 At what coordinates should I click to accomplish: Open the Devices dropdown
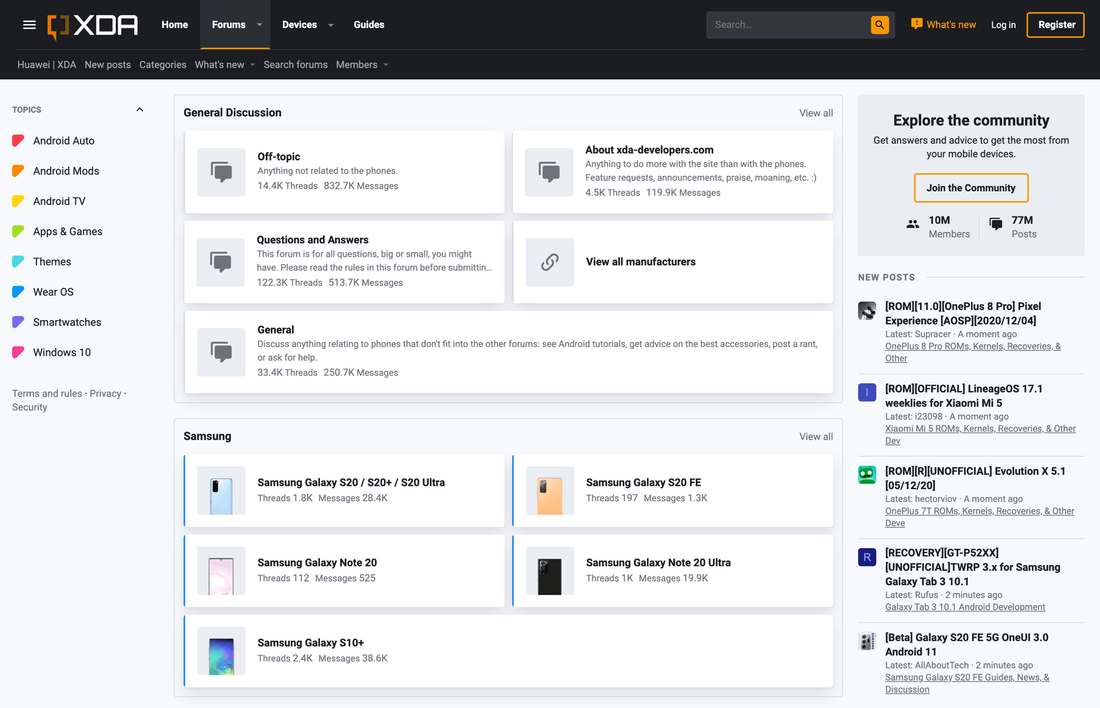305,24
